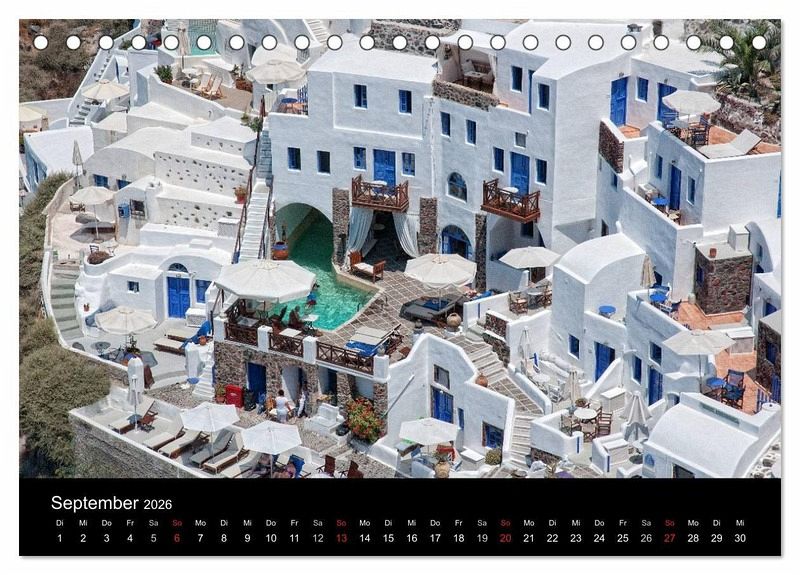The width and height of the screenshot is (800, 575).
Task: Pick date 15 in the calendar row
Action: [388, 538]
